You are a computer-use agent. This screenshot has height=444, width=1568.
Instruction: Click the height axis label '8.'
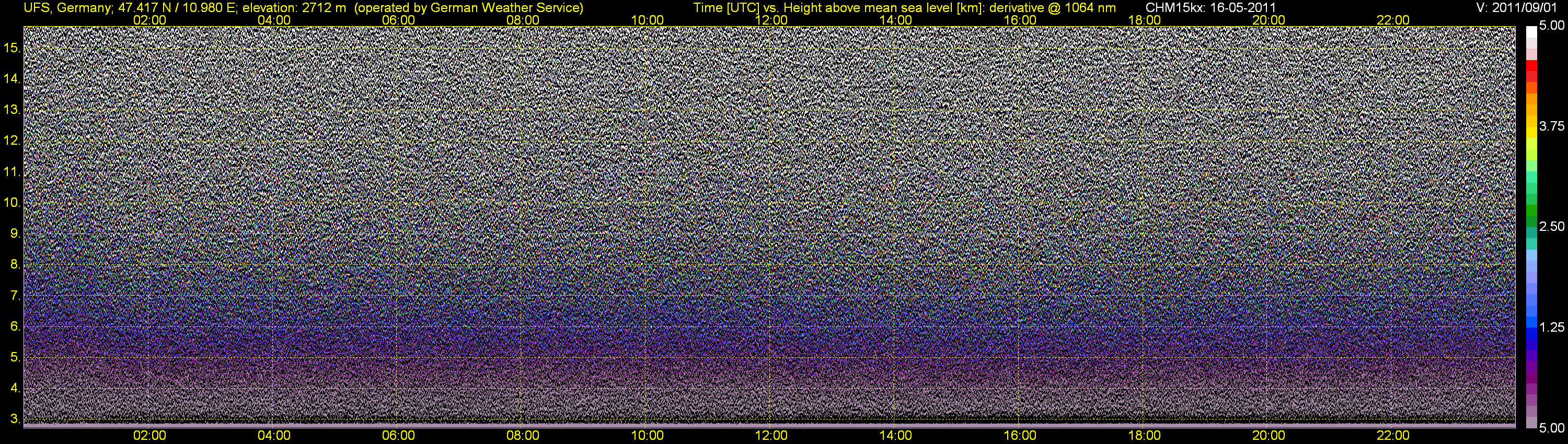[x=16, y=265]
